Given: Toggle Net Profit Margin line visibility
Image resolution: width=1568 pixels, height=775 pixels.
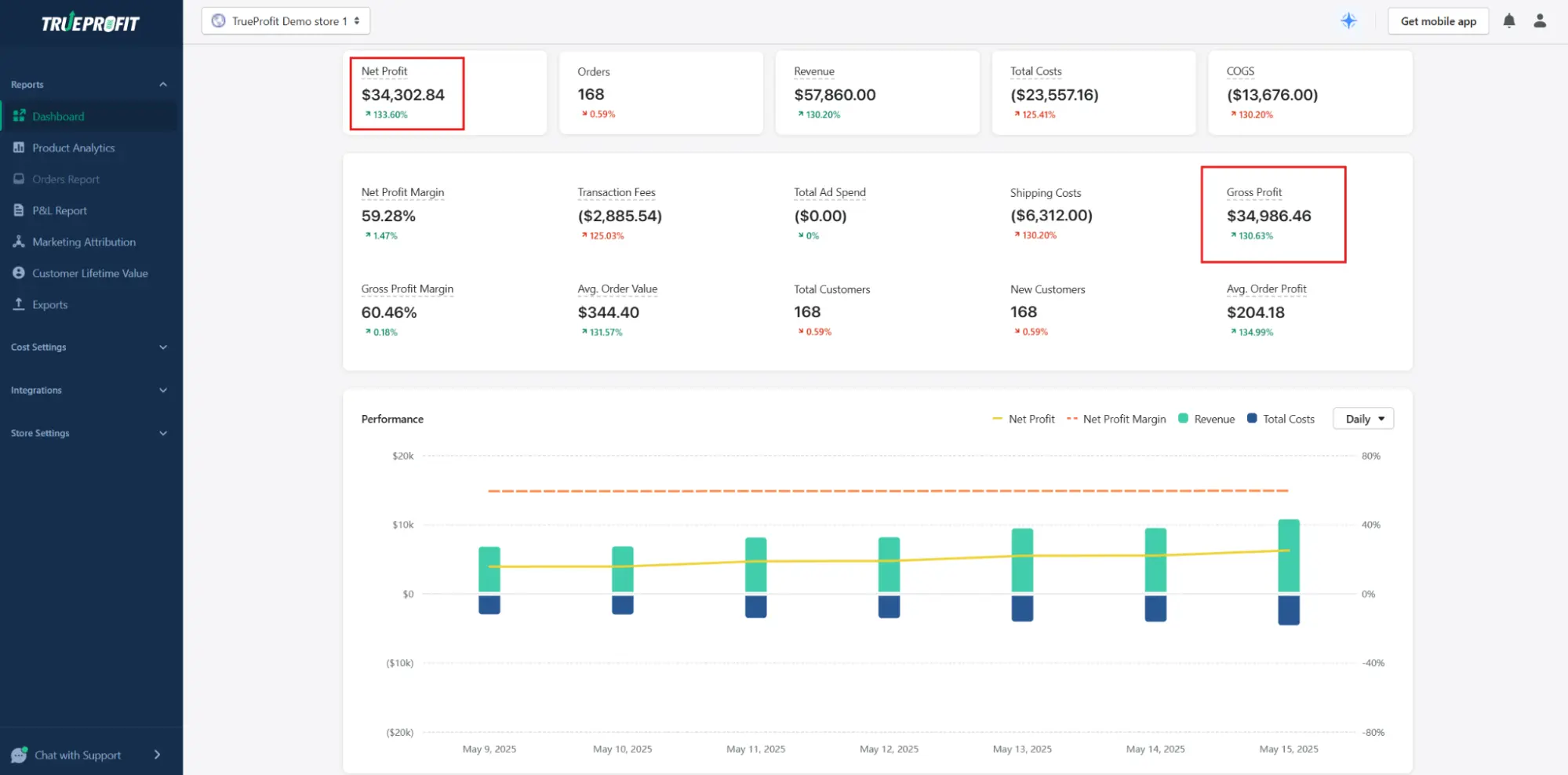Looking at the screenshot, I should click(1117, 418).
